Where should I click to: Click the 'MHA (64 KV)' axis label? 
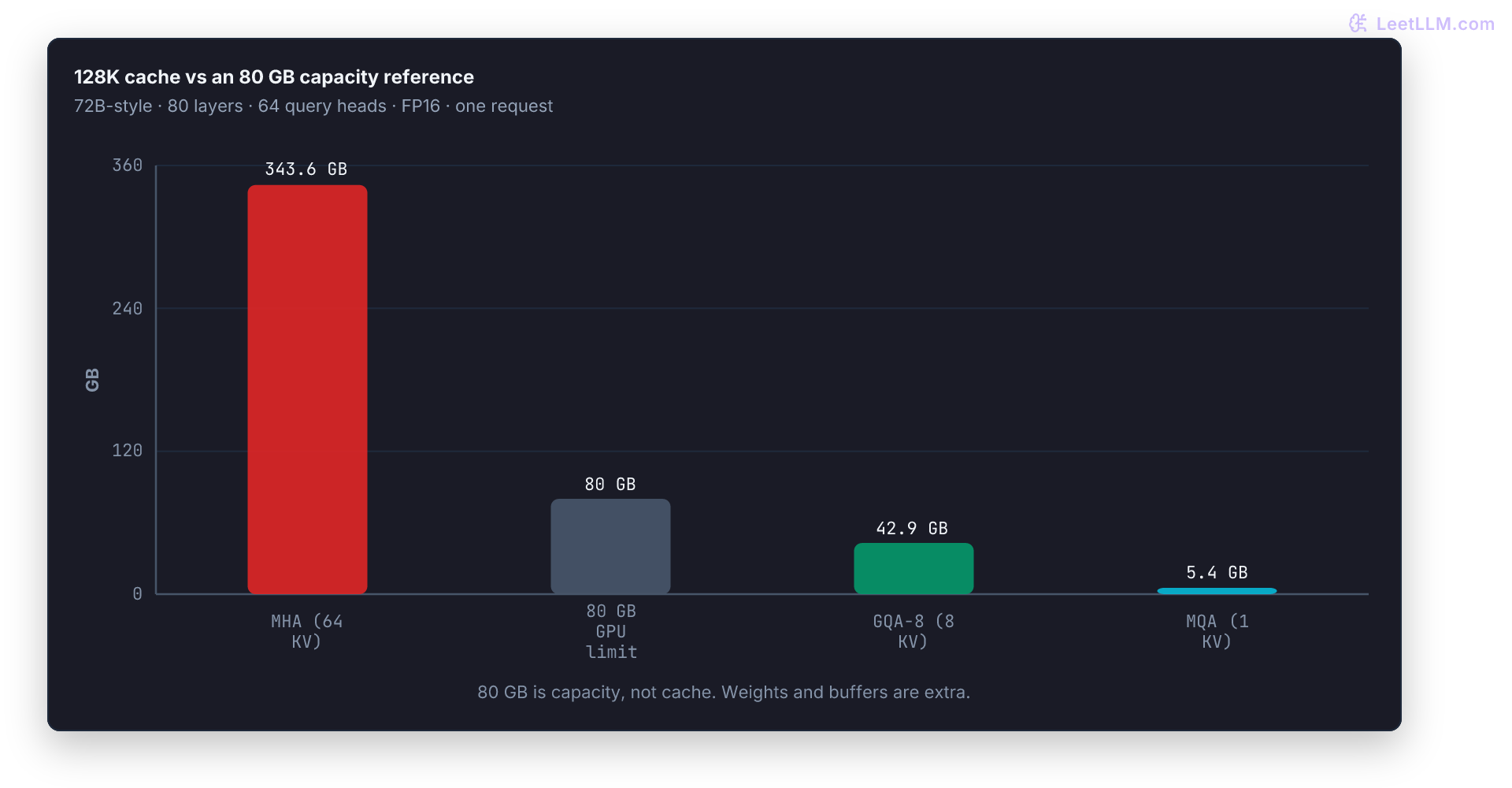(307, 631)
